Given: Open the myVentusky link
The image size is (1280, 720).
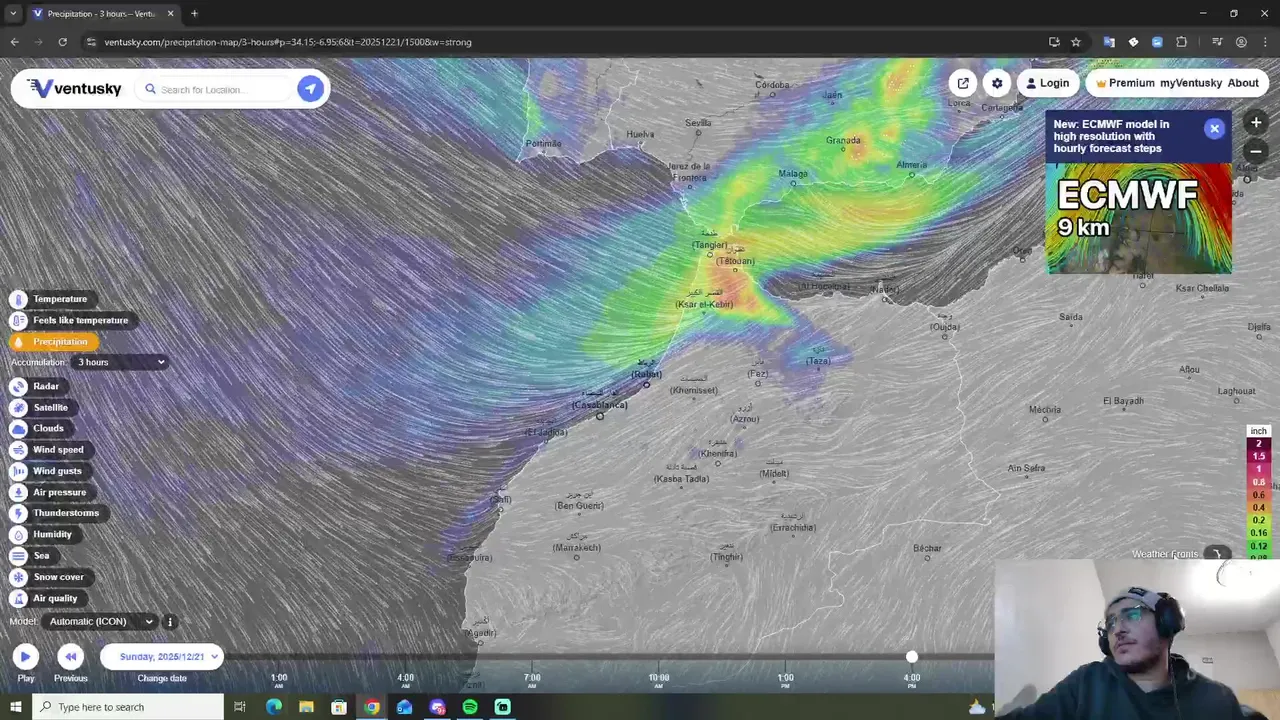Looking at the screenshot, I should coord(1190,83).
